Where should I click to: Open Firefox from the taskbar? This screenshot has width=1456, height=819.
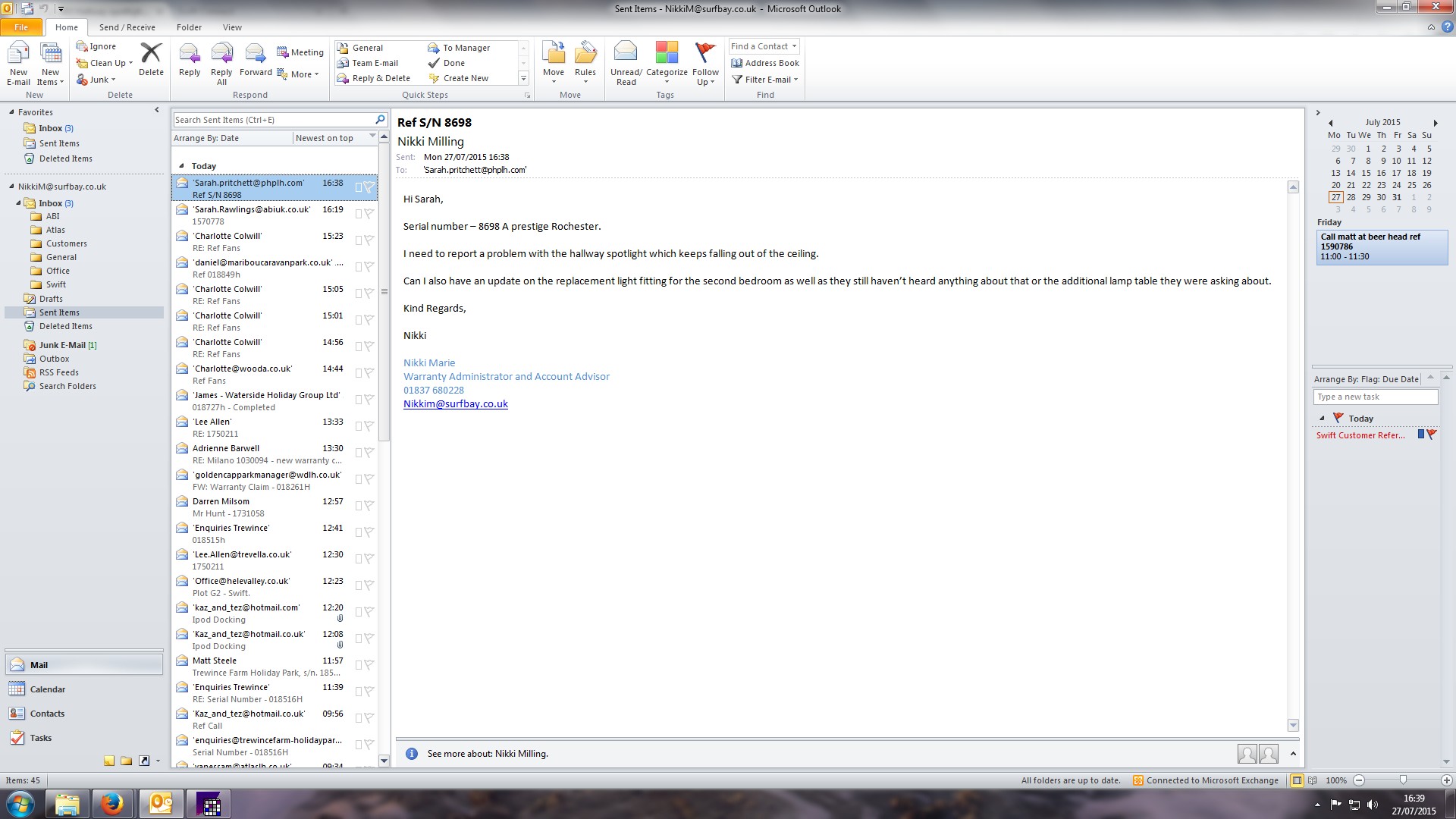[112, 804]
